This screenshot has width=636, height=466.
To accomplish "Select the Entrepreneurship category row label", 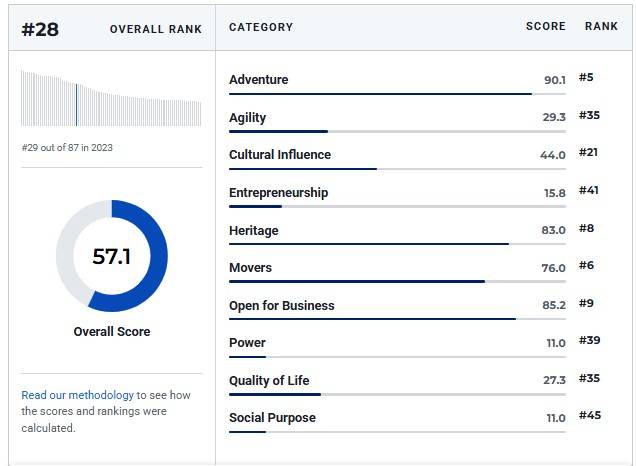I will pyautogui.click(x=278, y=193).
